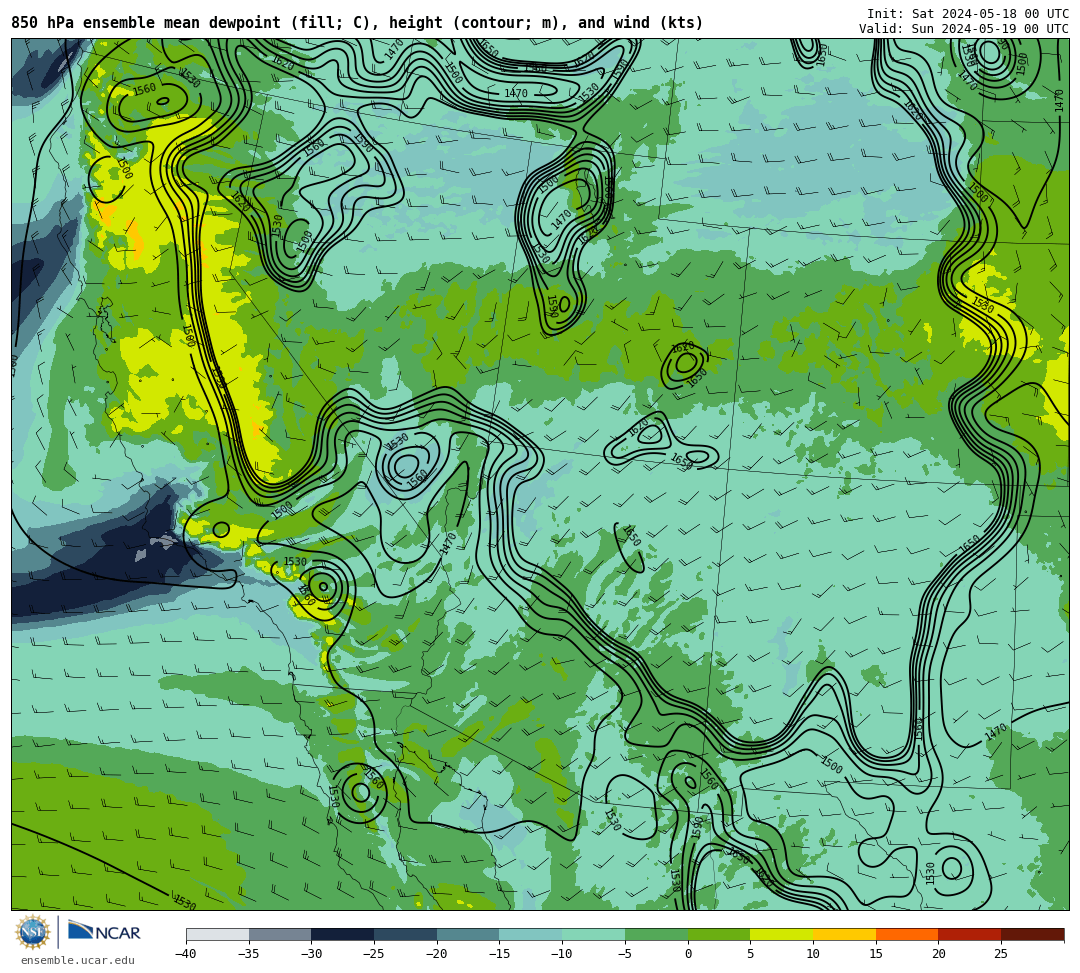Image resolution: width=1080 pixels, height=973 pixels.
Task: Click the colorbar tick label 25
Action: pyautogui.click(x=1001, y=954)
